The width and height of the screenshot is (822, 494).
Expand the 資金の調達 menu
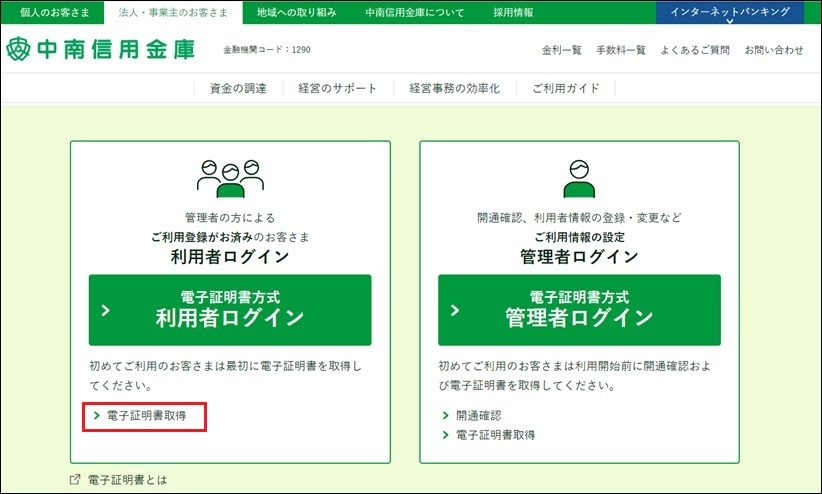coord(238,88)
